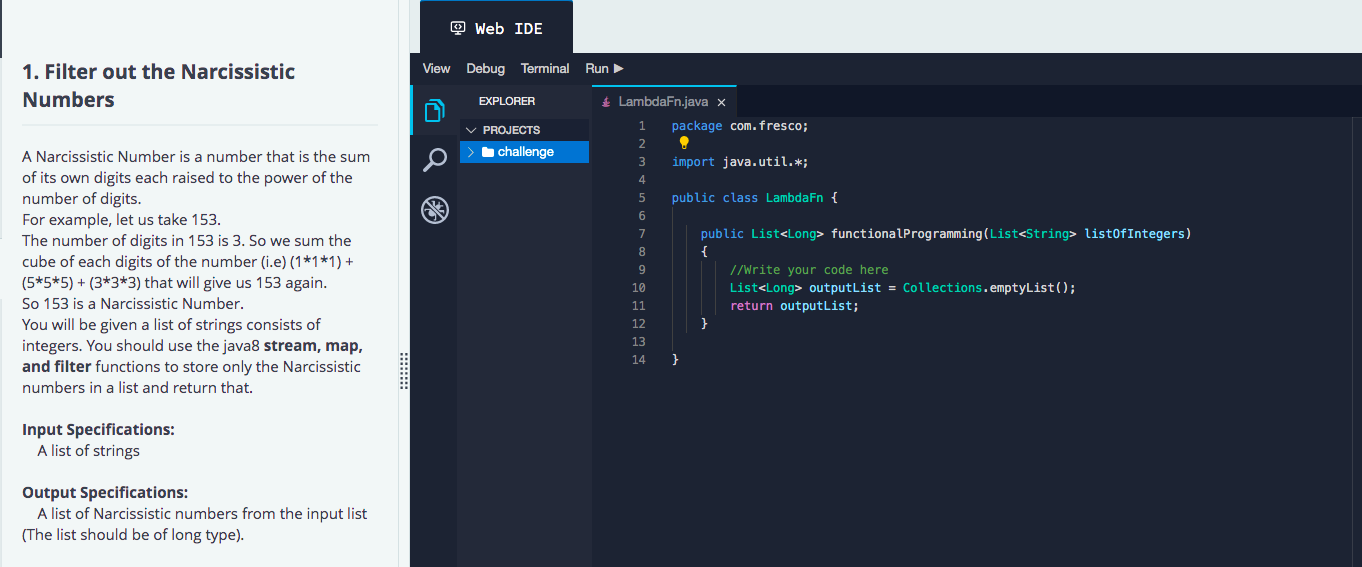The width and height of the screenshot is (1362, 567).
Task: Click line number 14 in the gutter
Action: click(x=638, y=360)
